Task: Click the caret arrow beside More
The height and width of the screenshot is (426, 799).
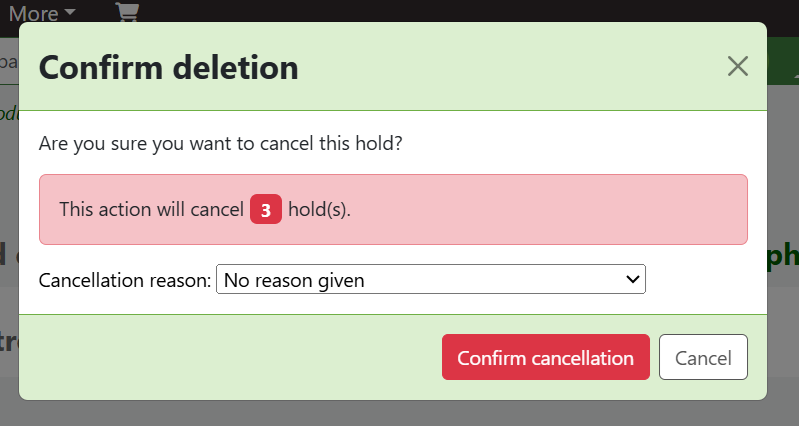Action: [69, 13]
